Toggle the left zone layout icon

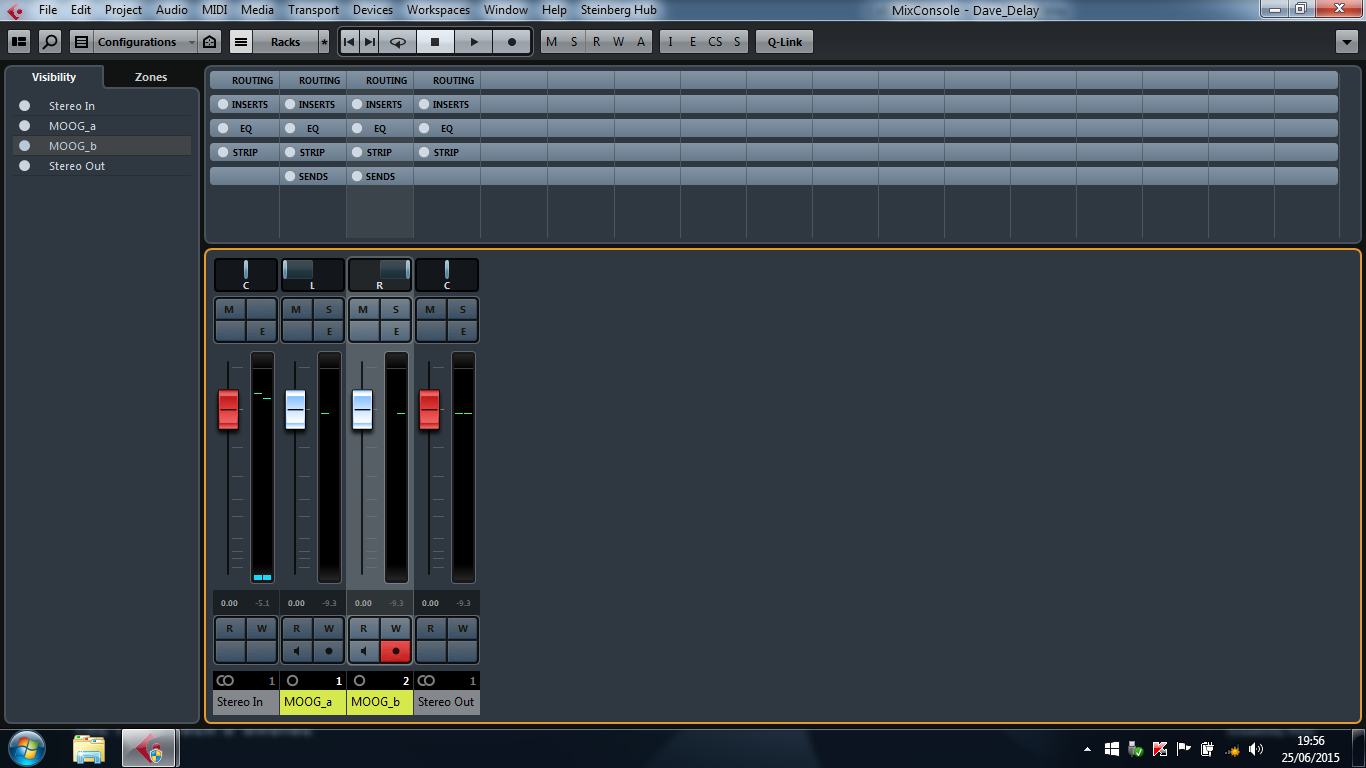click(19, 42)
